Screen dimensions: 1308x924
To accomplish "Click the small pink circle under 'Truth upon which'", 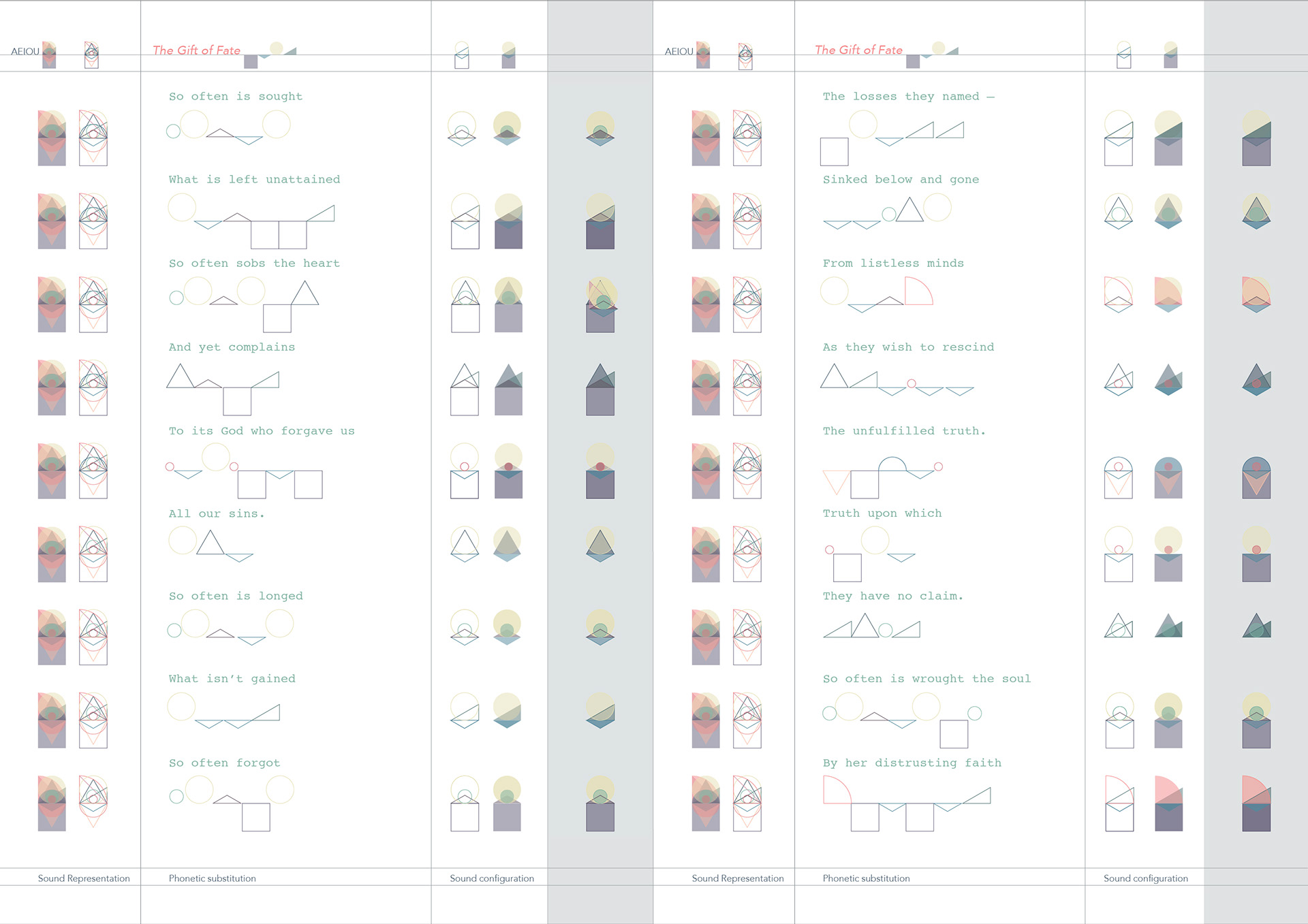I will coord(829,549).
